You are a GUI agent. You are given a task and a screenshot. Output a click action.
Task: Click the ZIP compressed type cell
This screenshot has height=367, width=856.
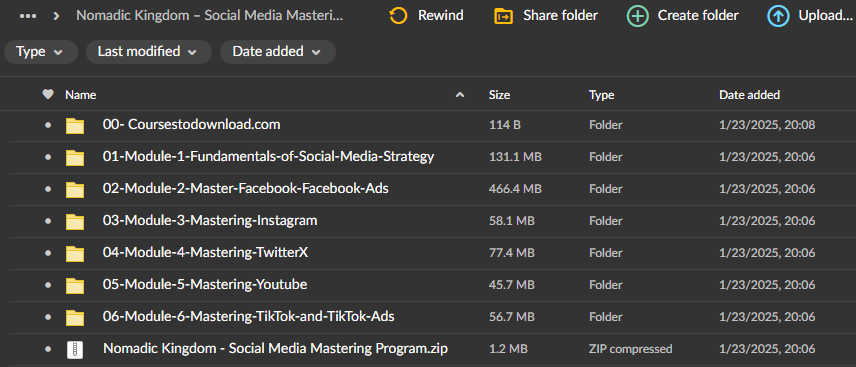(x=631, y=349)
